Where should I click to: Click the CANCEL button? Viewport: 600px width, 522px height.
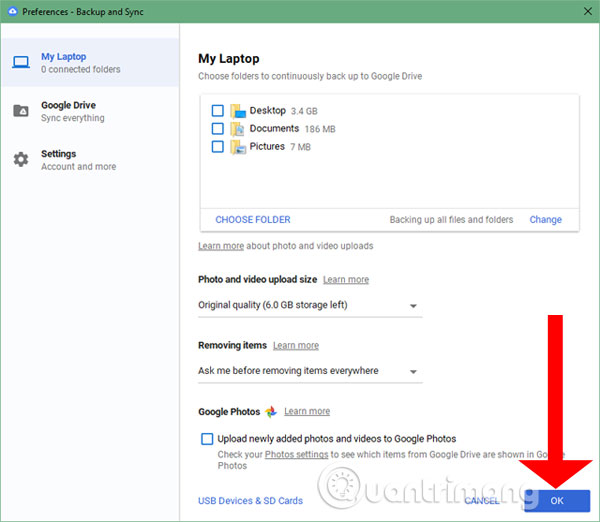tap(482, 501)
